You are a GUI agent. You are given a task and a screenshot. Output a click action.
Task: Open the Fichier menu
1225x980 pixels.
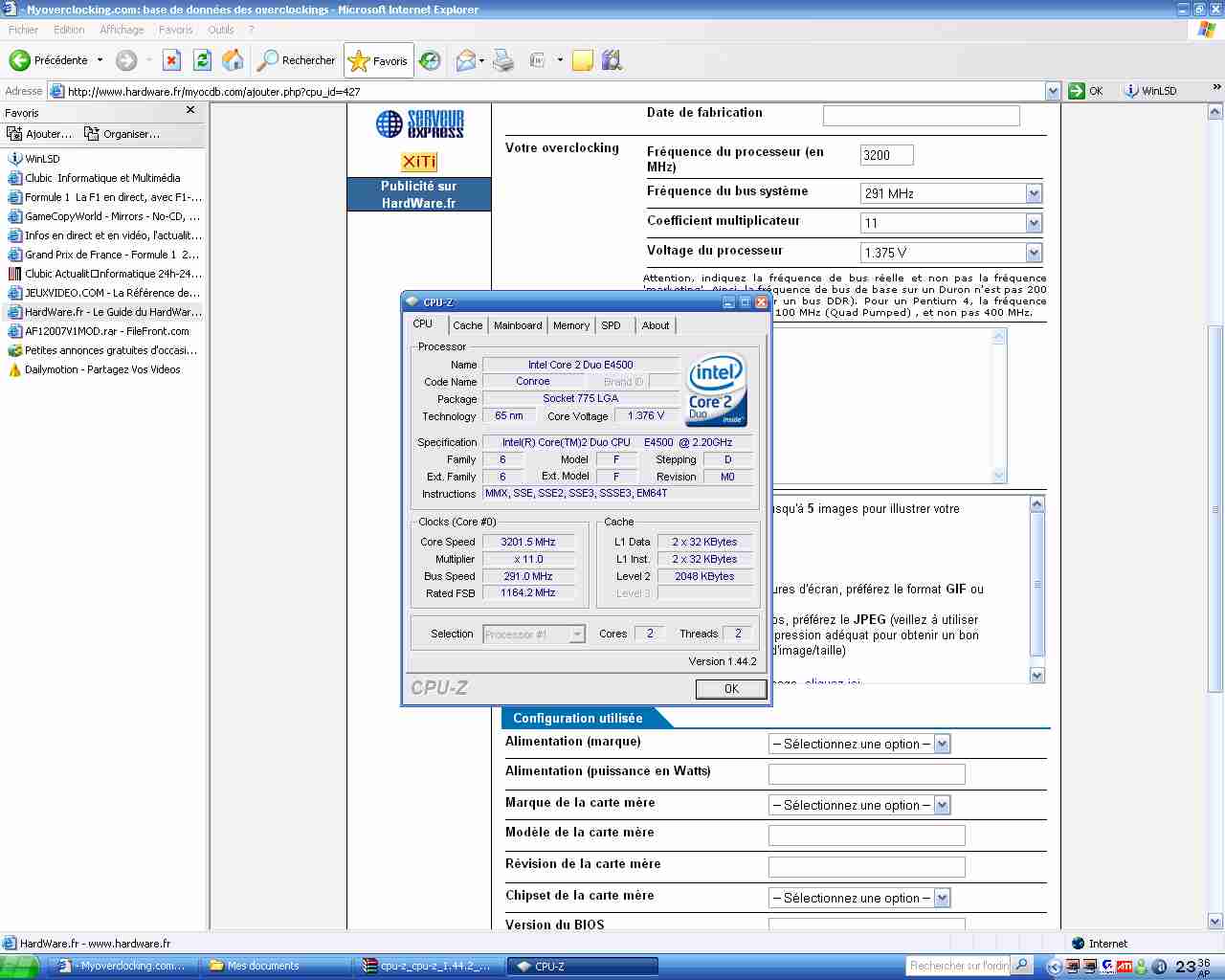click(x=23, y=30)
